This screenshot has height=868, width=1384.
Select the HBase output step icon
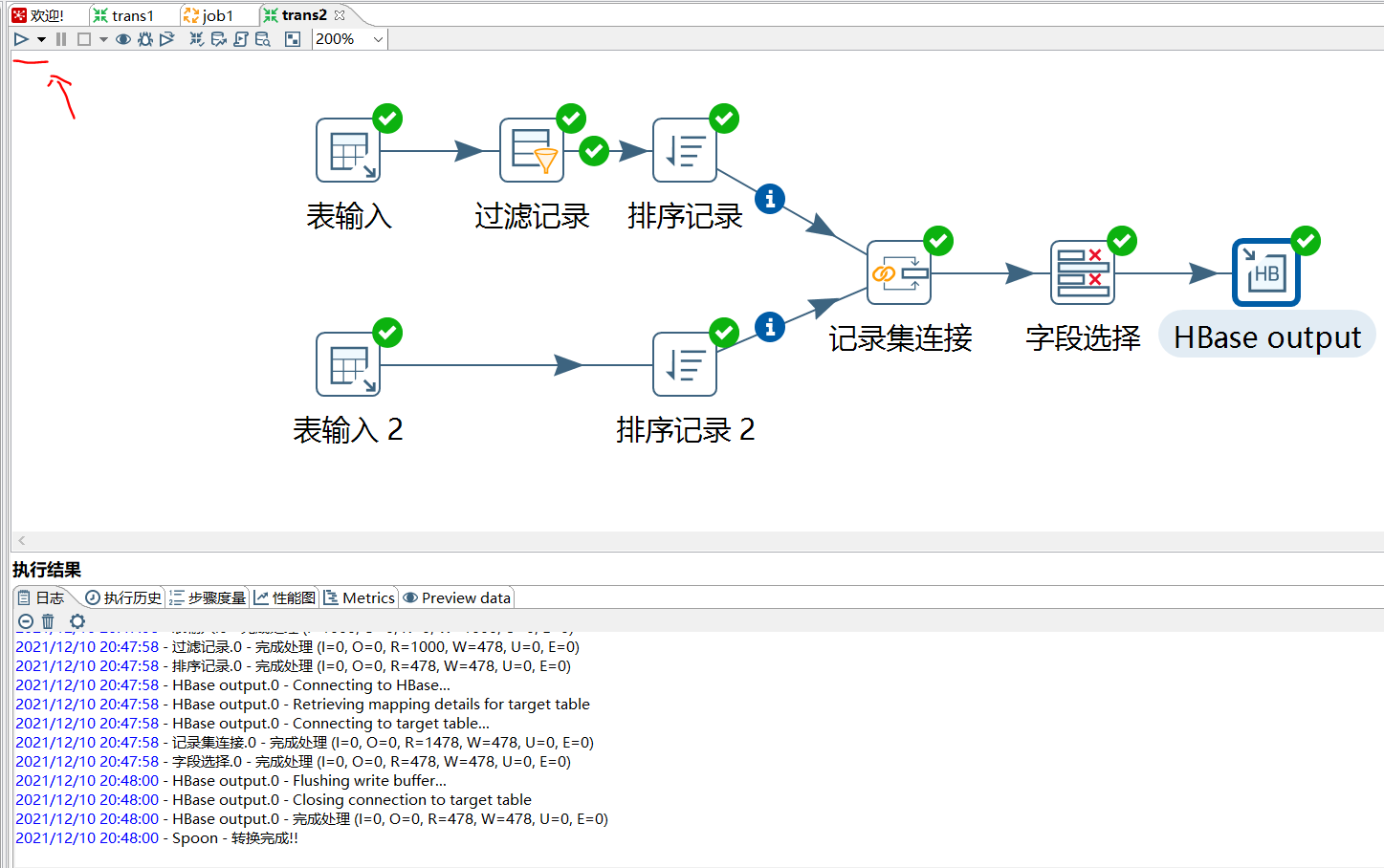point(1266,272)
